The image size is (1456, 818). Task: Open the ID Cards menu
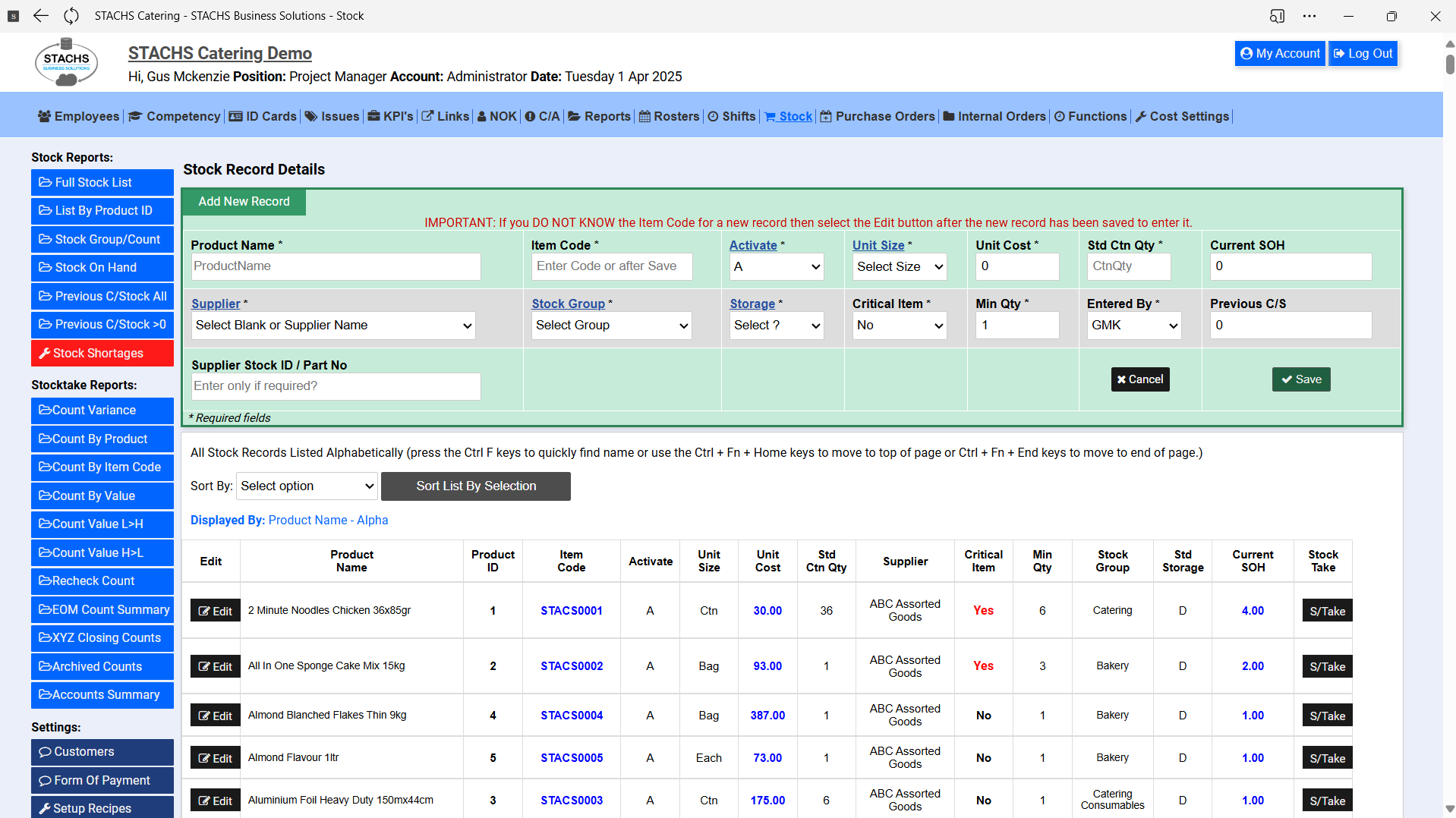click(x=263, y=116)
